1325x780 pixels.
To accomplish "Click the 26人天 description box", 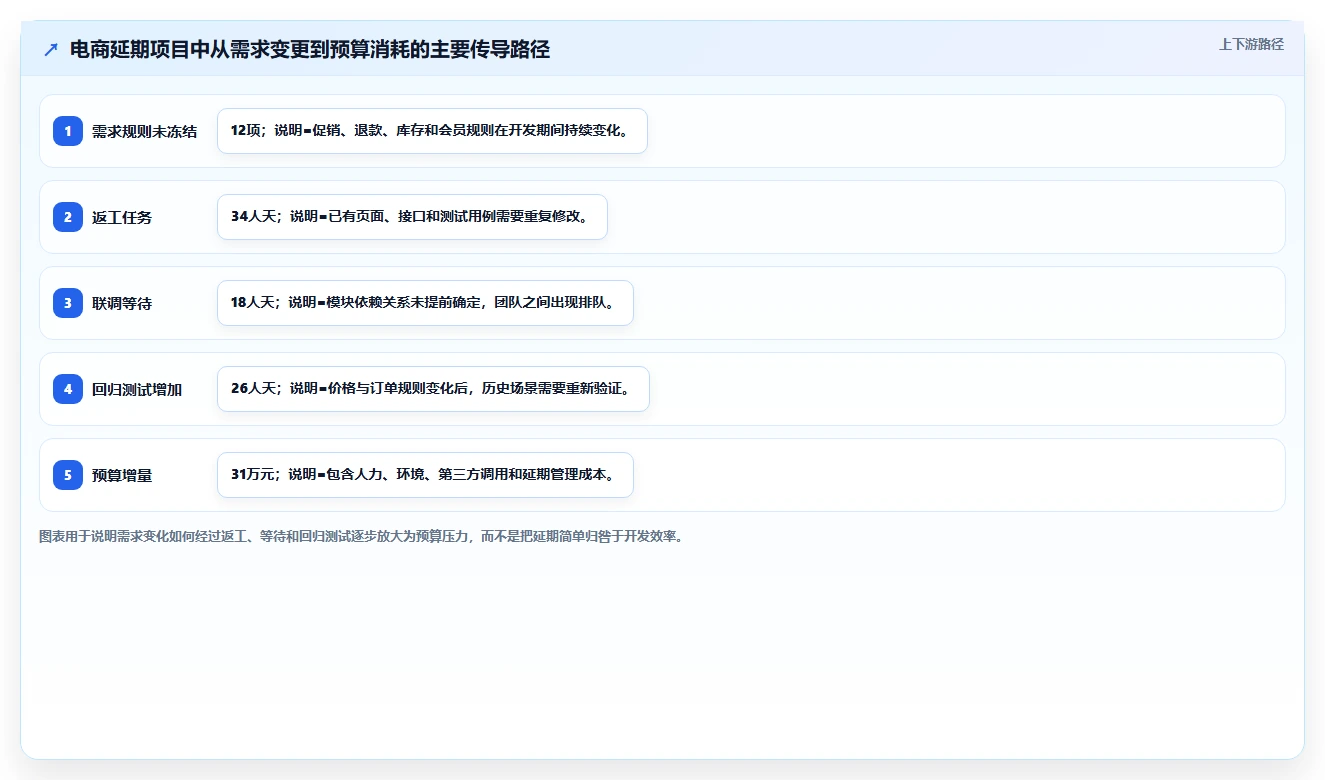I will pos(433,389).
